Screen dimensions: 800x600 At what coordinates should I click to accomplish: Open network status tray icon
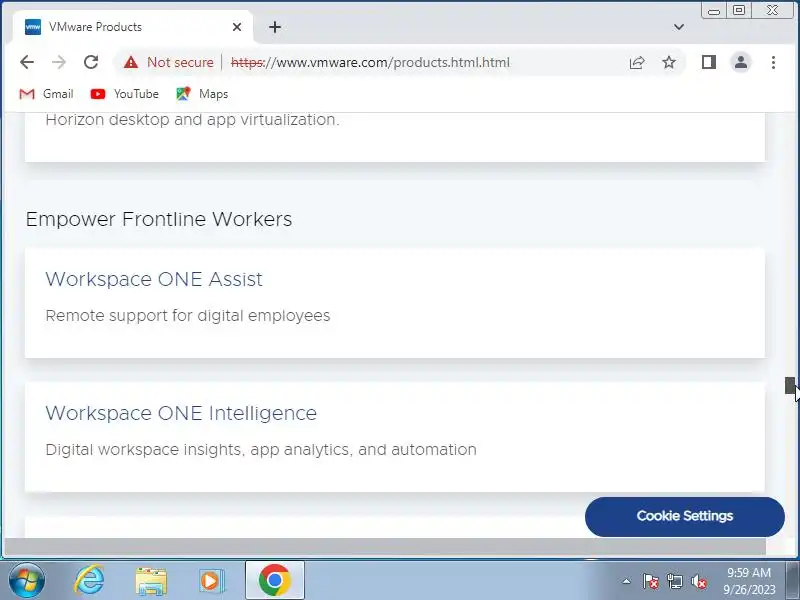pyautogui.click(x=675, y=581)
